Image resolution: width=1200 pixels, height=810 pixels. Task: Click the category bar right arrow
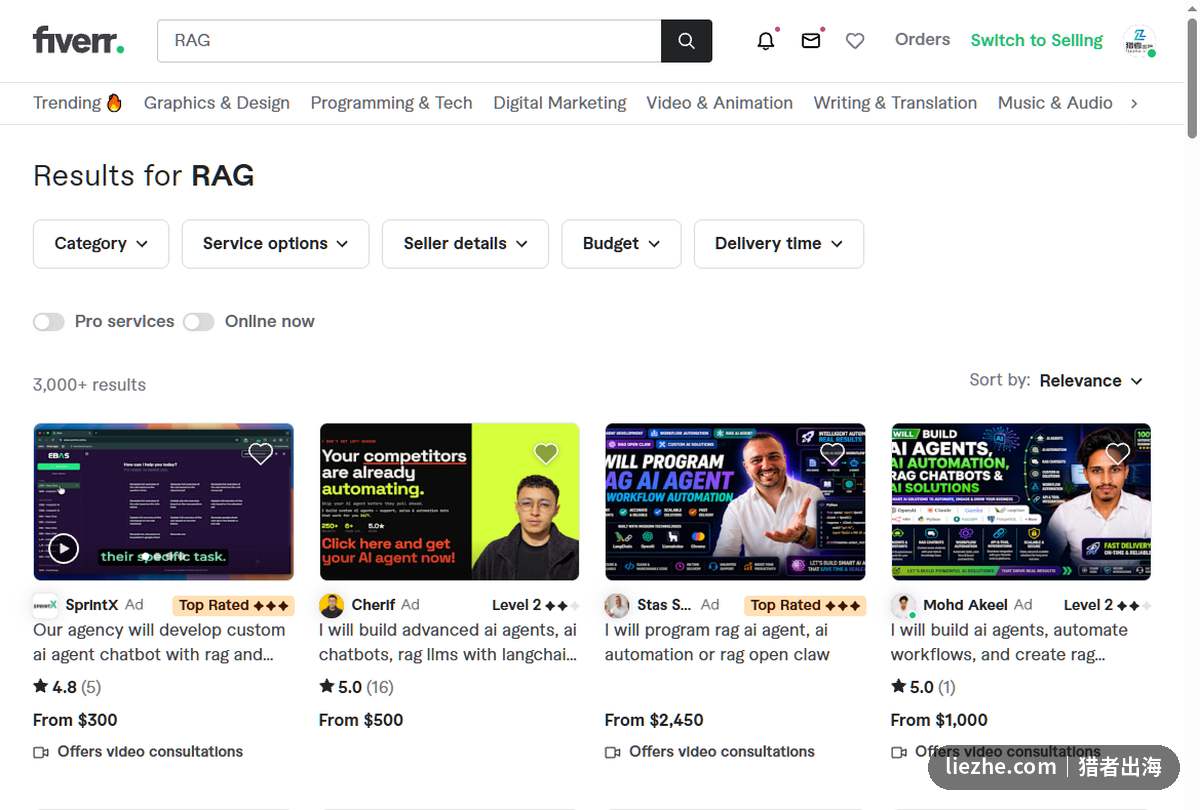click(1134, 103)
